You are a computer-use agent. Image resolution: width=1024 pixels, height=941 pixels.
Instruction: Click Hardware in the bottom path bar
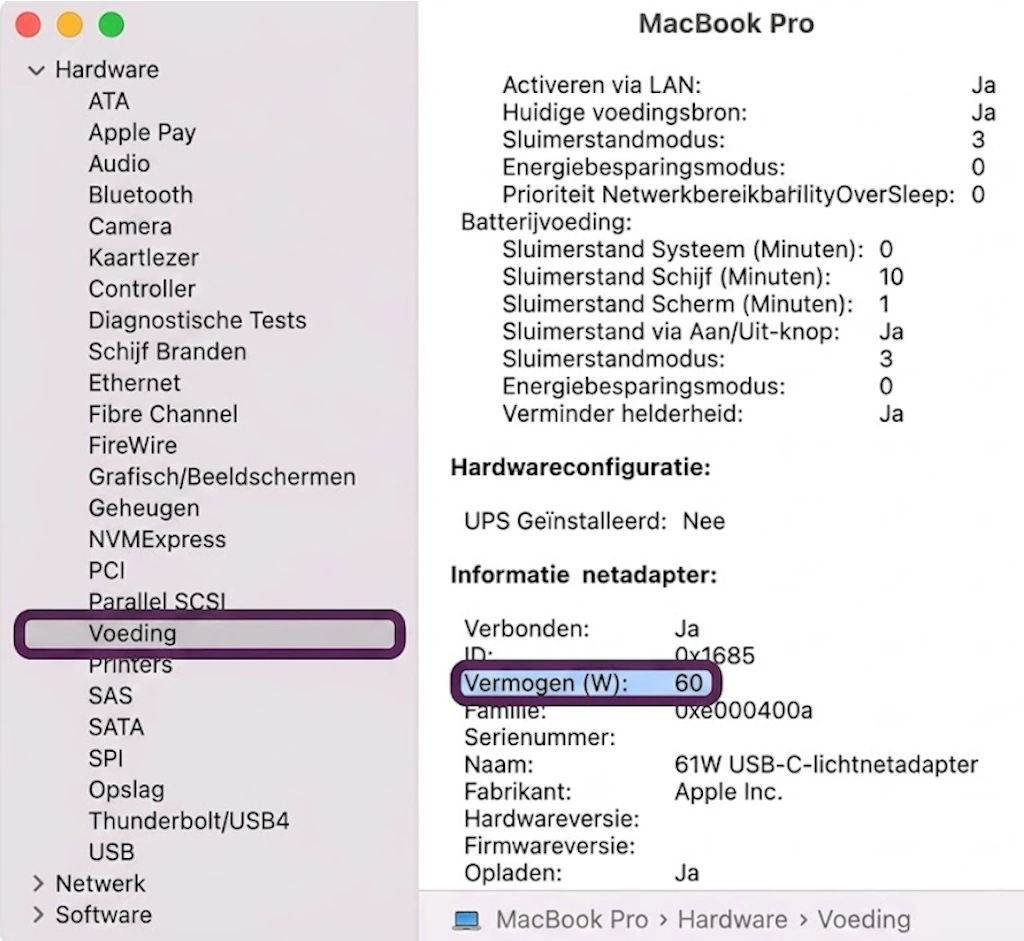(x=732, y=919)
